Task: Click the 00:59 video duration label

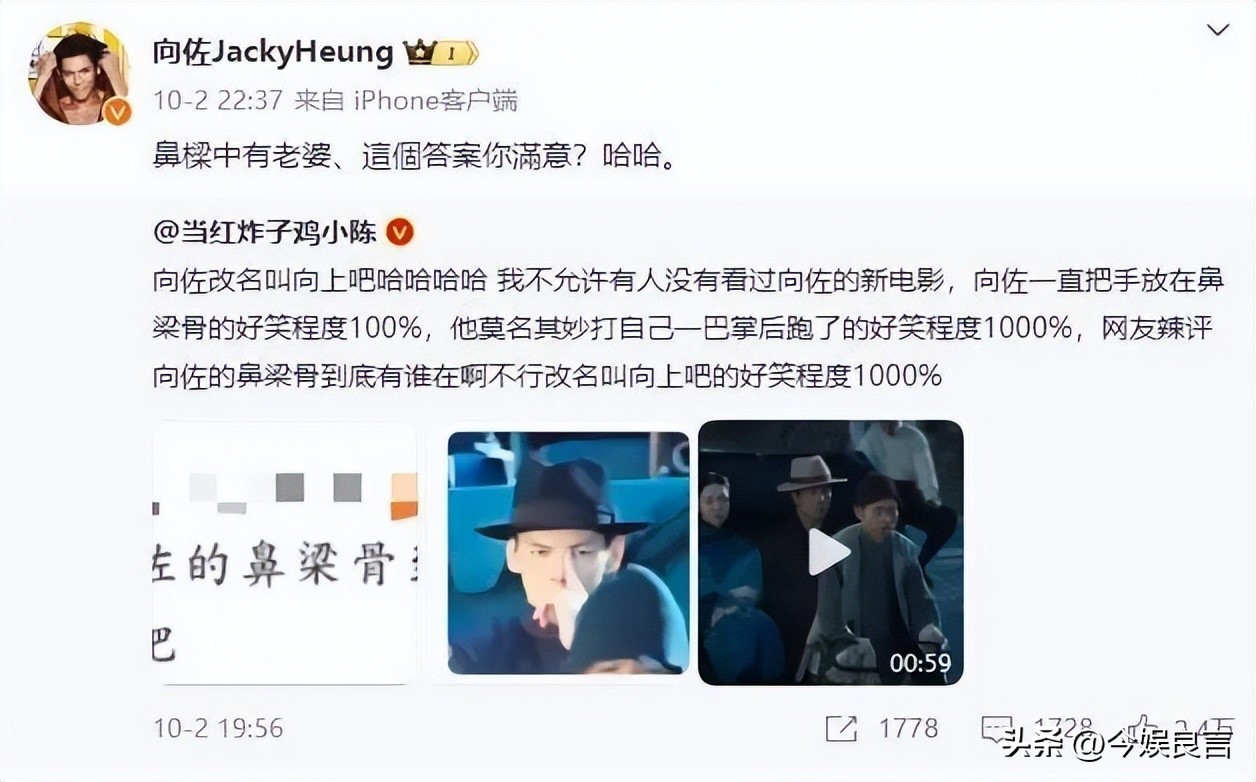Action: [x=920, y=663]
